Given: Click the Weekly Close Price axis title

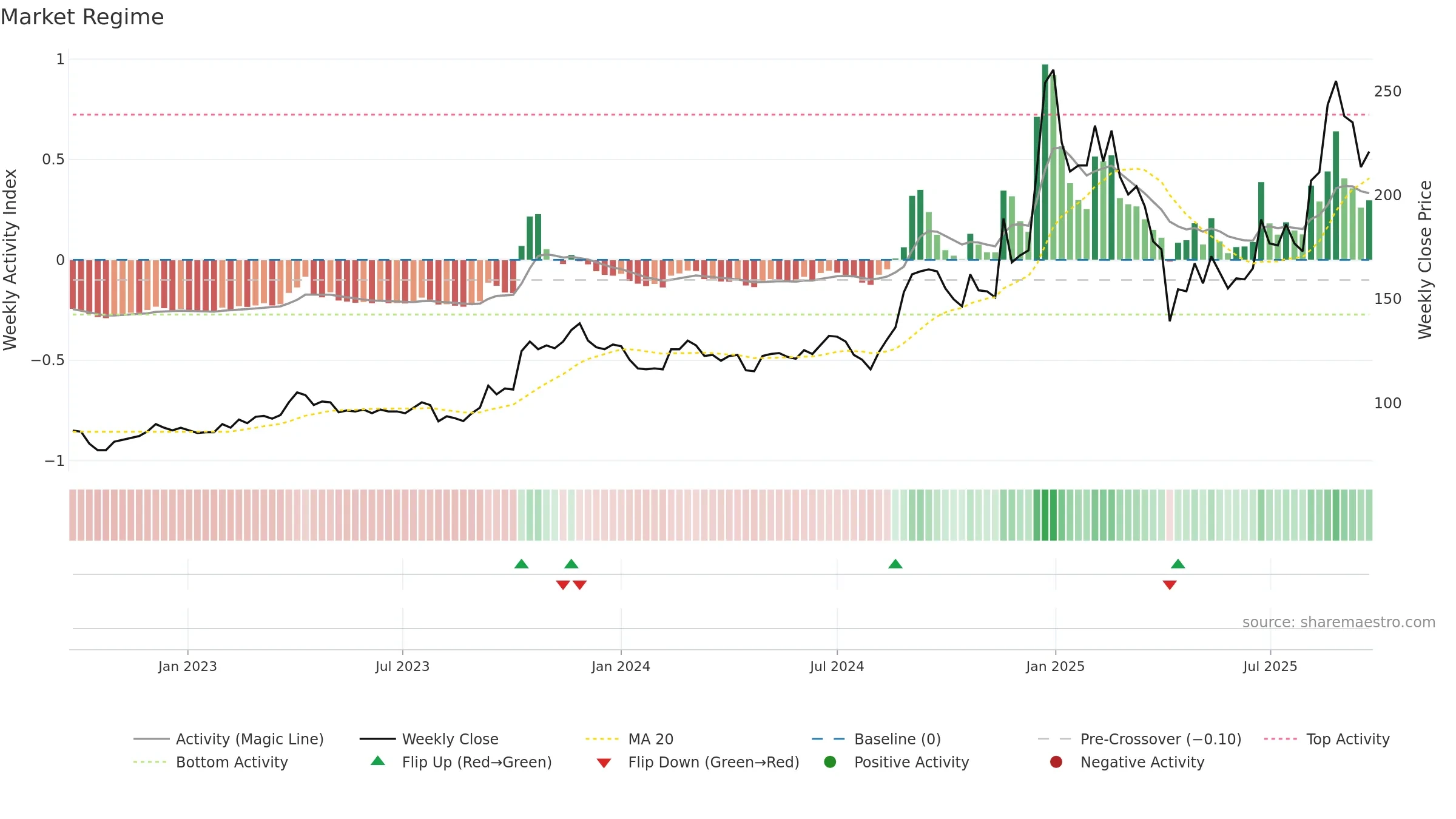Looking at the screenshot, I should [1424, 260].
